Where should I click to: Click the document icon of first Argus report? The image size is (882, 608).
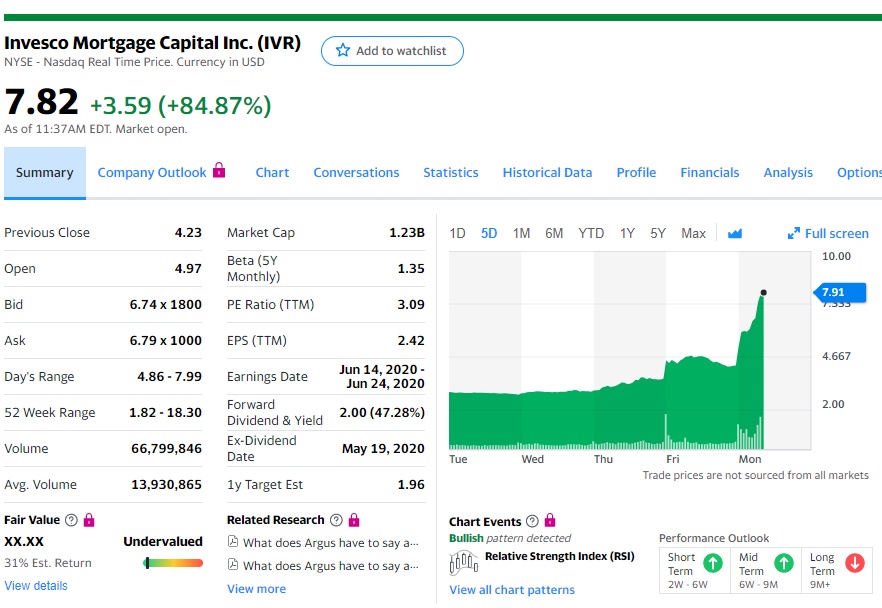[x=232, y=542]
